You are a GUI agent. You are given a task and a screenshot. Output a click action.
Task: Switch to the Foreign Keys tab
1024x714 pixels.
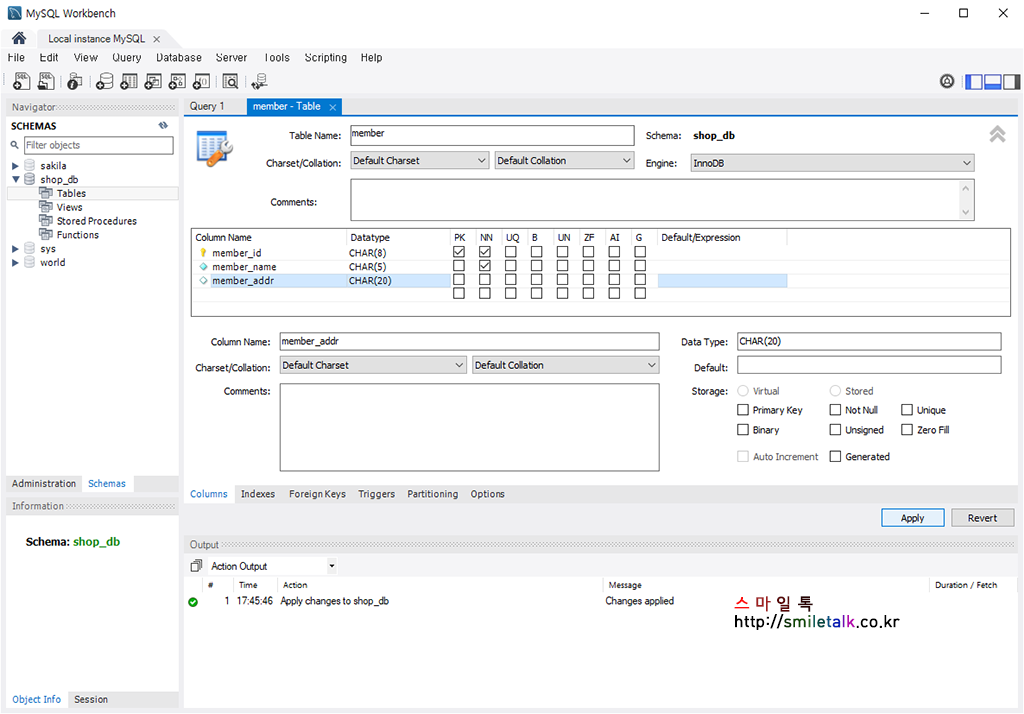pyautogui.click(x=317, y=494)
